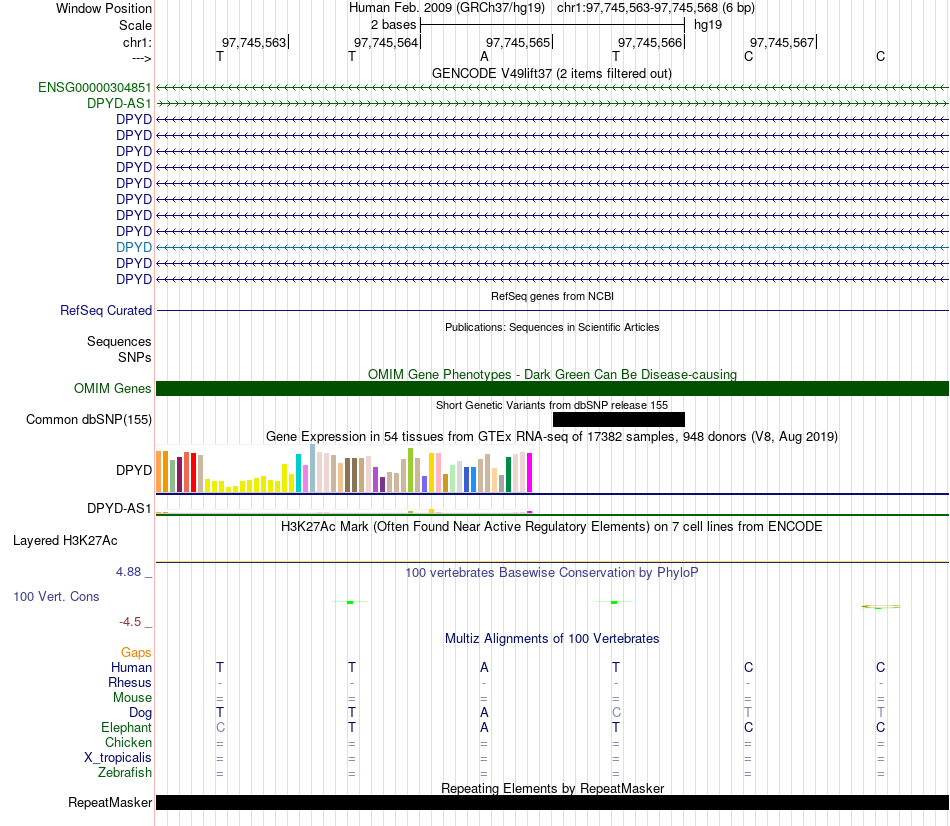Click the DPYD GTEx expression bar chart

[344, 468]
